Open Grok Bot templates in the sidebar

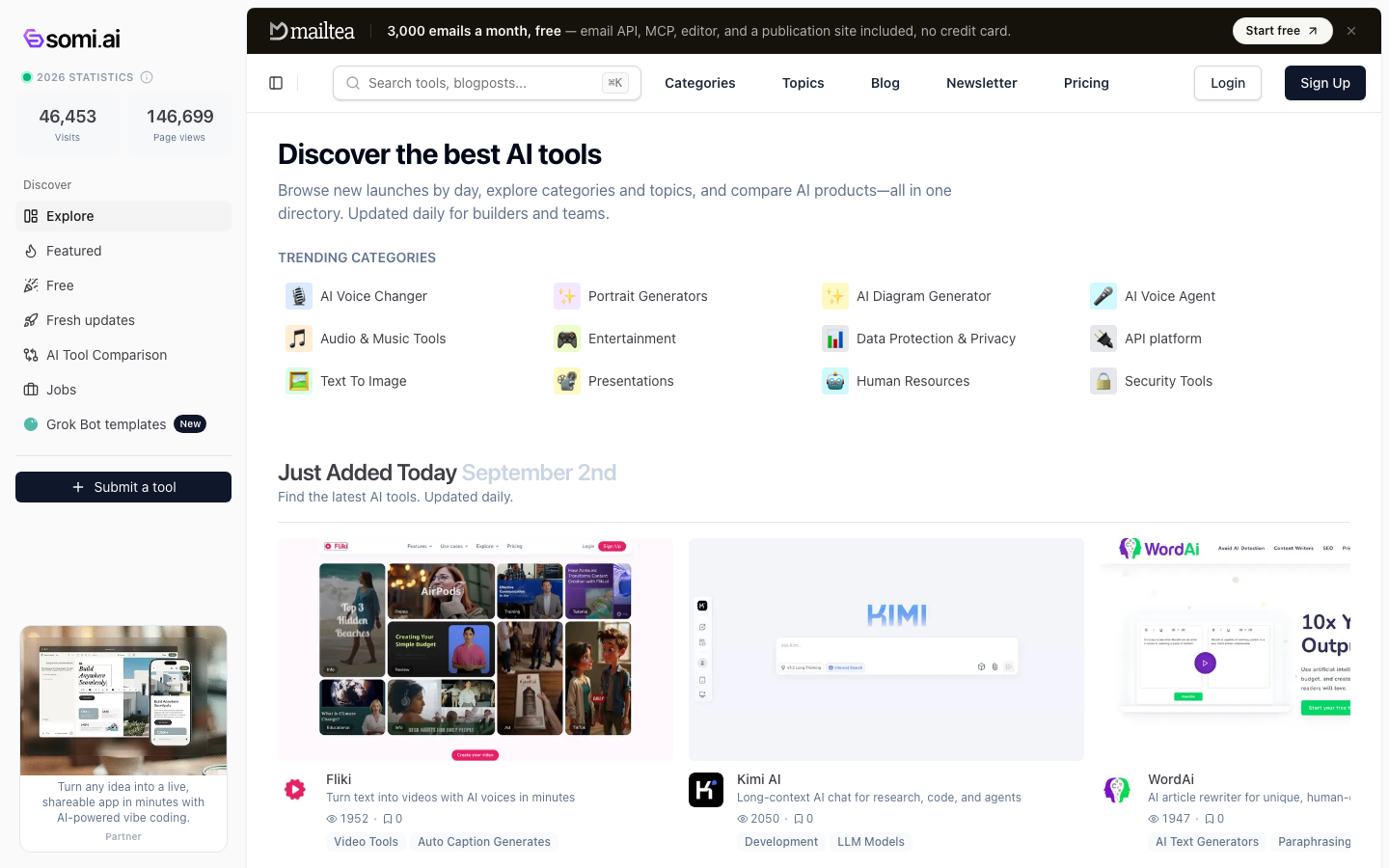pyautogui.click(x=123, y=424)
